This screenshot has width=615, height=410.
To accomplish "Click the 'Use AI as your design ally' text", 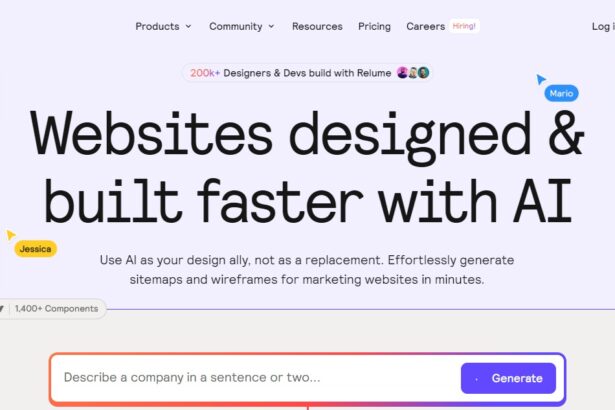I will click(307, 270).
